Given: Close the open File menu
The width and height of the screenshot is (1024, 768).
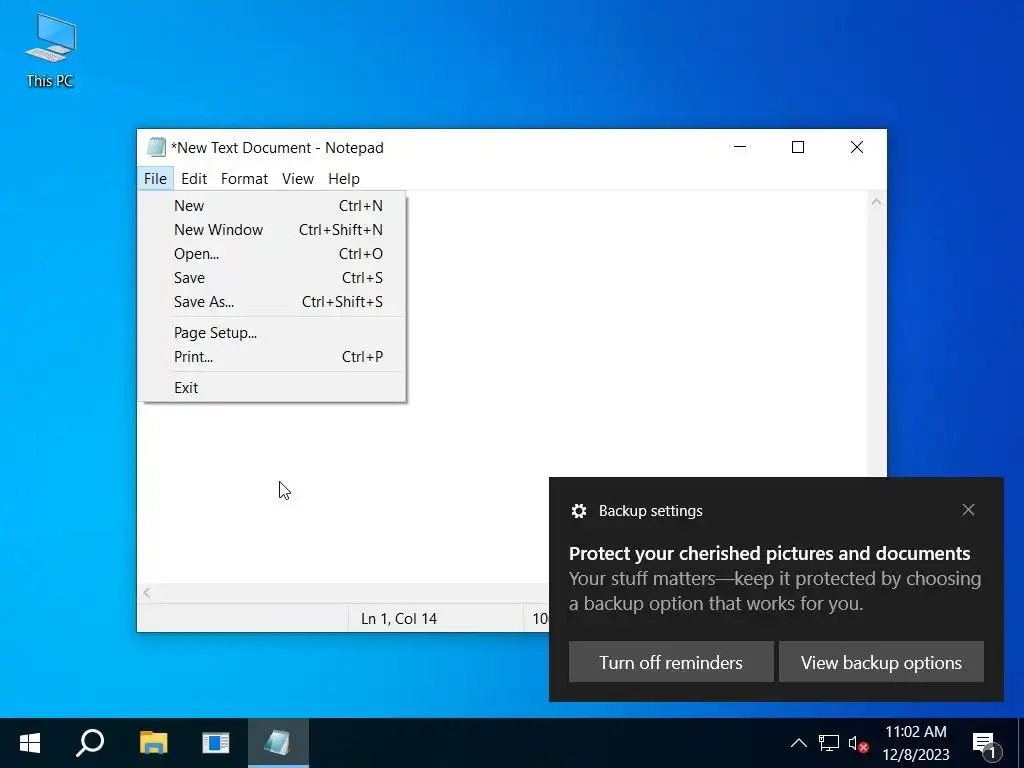Looking at the screenshot, I should point(155,178).
